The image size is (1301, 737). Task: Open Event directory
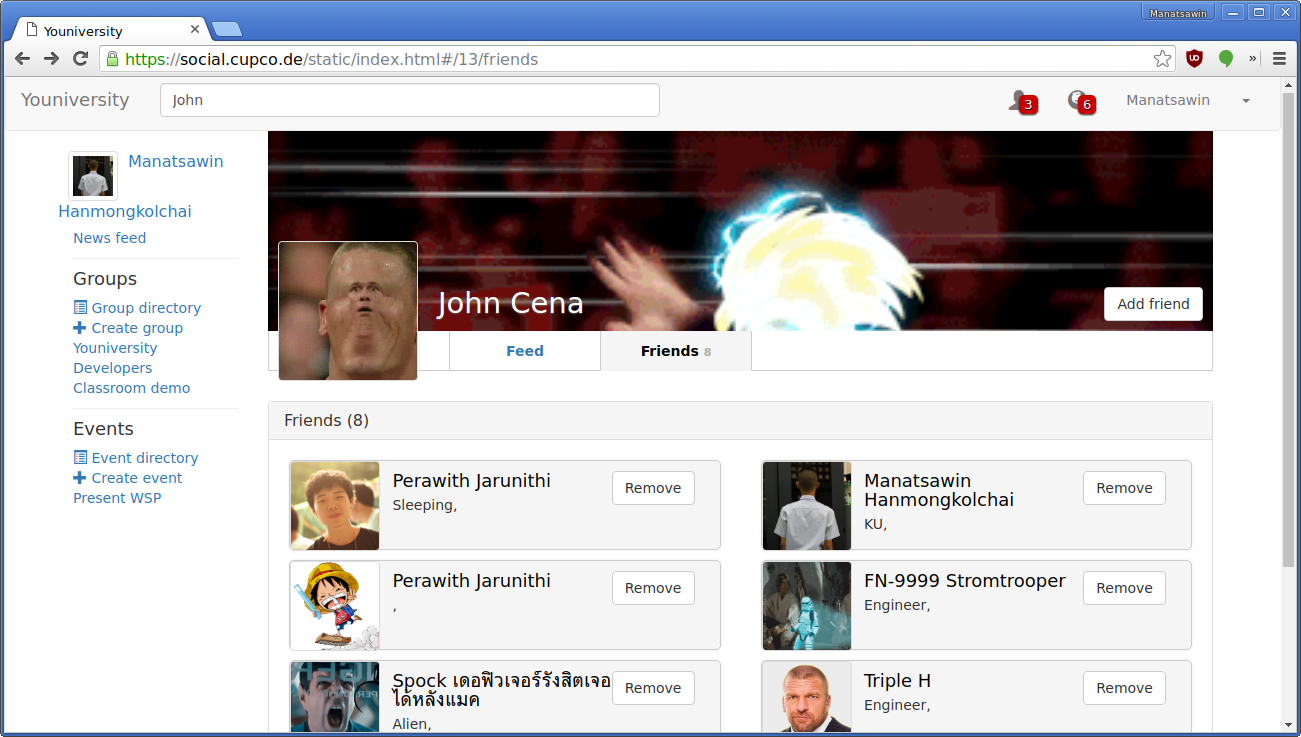pyautogui.click(x=136, y=458)
